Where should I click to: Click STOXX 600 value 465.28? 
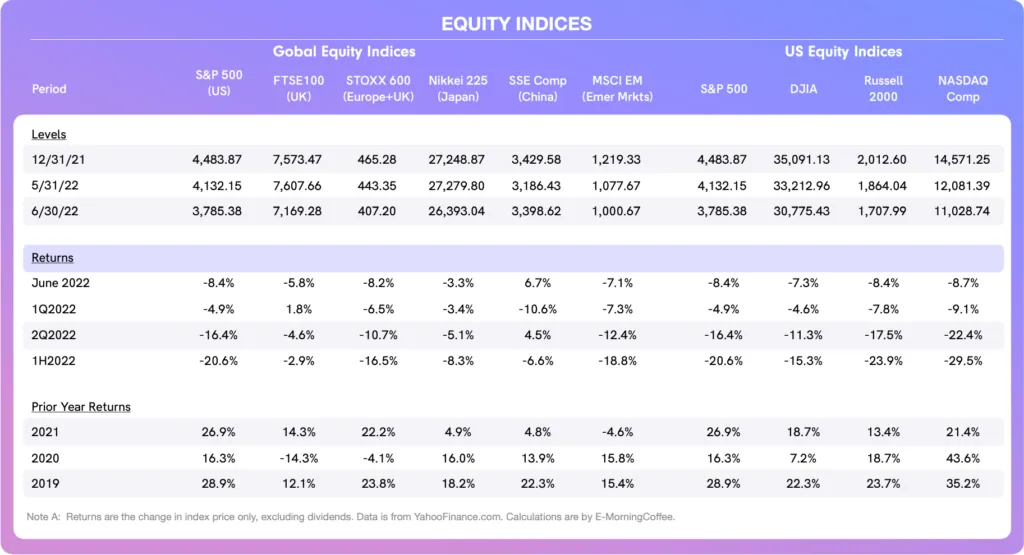[377, 159]
